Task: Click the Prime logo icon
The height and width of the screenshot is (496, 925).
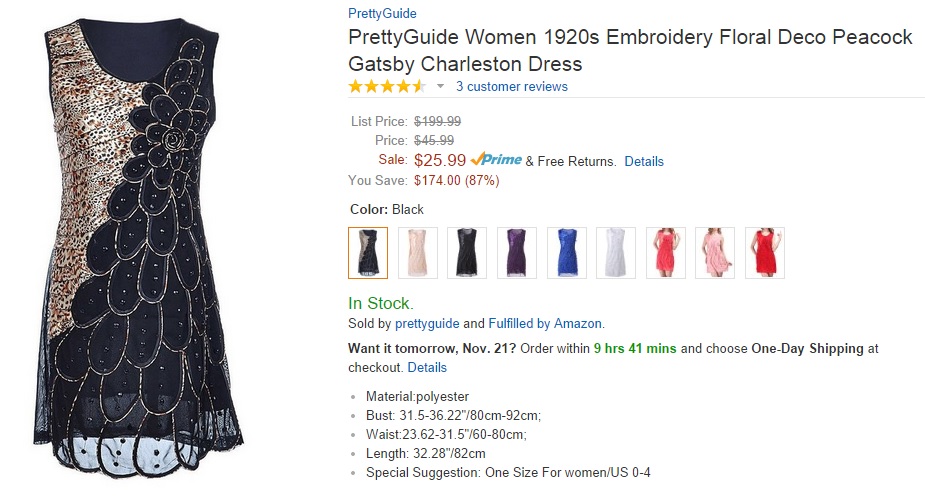Action: tap(496, 160)
